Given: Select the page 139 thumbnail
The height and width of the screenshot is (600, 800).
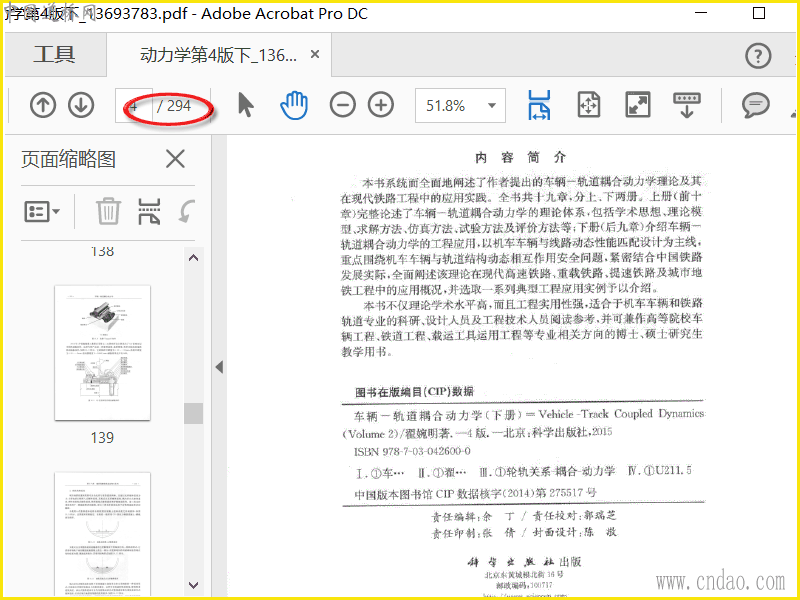Looking at the screenshot, I should pos(103,353).
